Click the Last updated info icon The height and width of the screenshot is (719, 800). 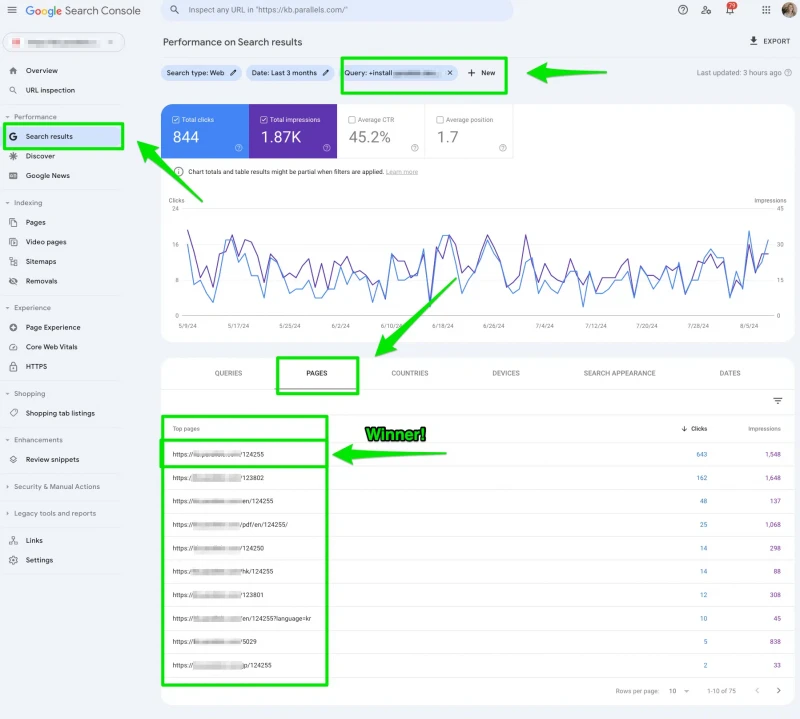(788, 72)
